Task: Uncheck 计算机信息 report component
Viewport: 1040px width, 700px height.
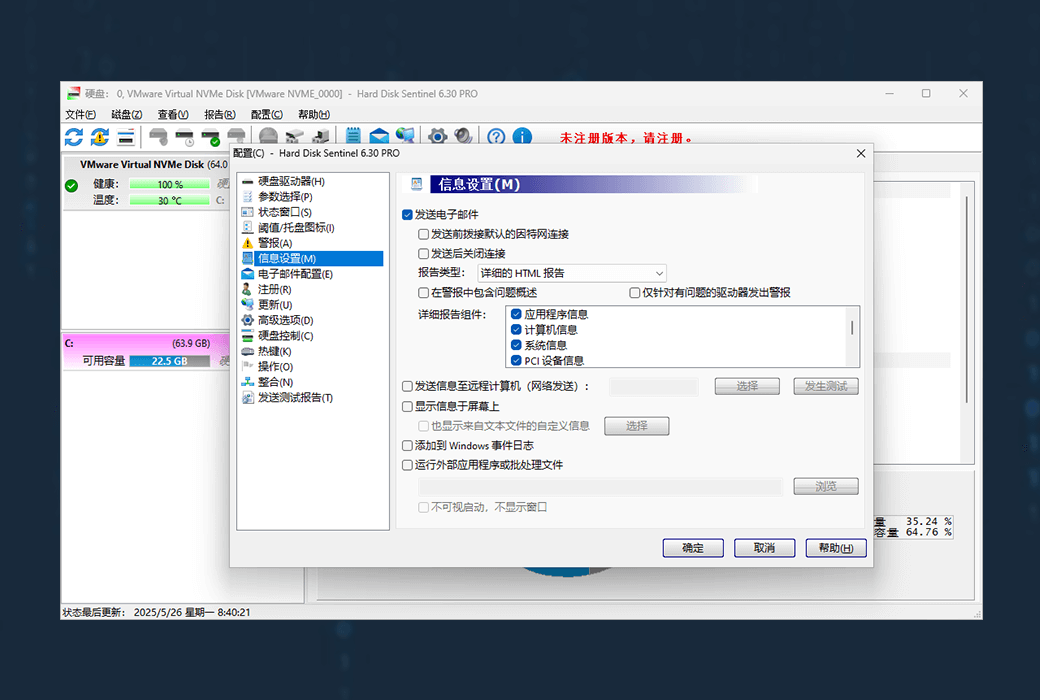Action: point(516,330)
